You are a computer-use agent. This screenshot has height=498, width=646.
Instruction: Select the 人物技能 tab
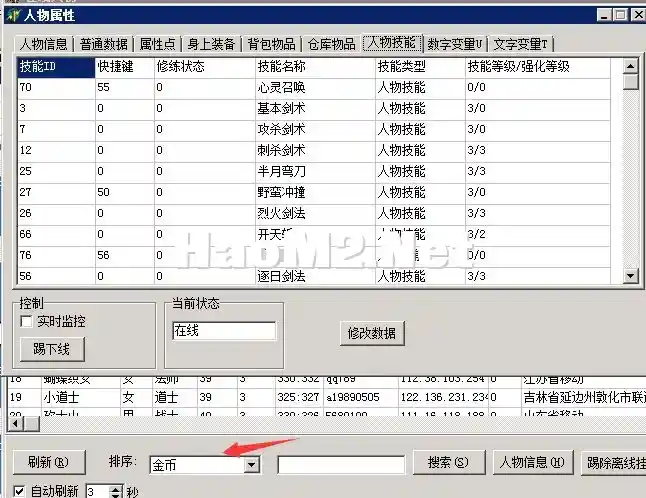tap(392, 43)
